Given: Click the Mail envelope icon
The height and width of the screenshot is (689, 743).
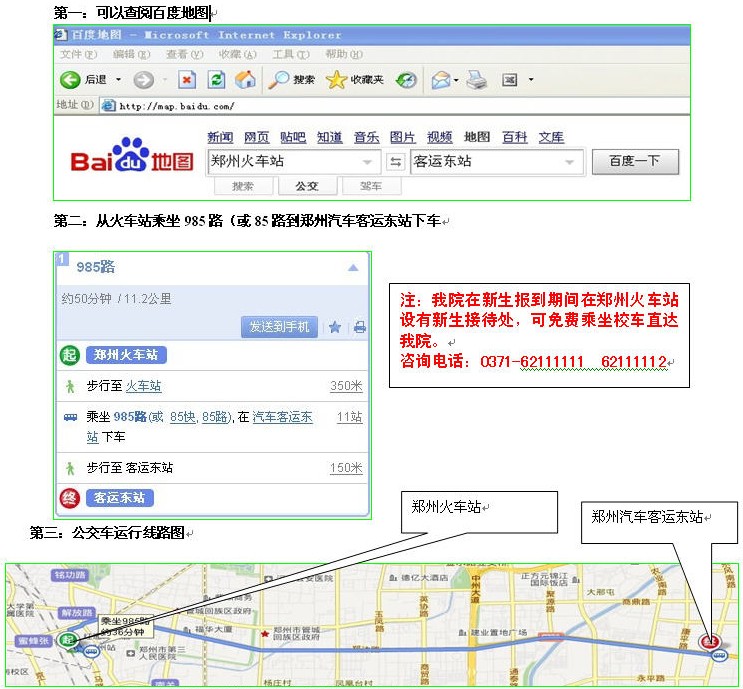Looking at the screenshot, I should 441,80.
